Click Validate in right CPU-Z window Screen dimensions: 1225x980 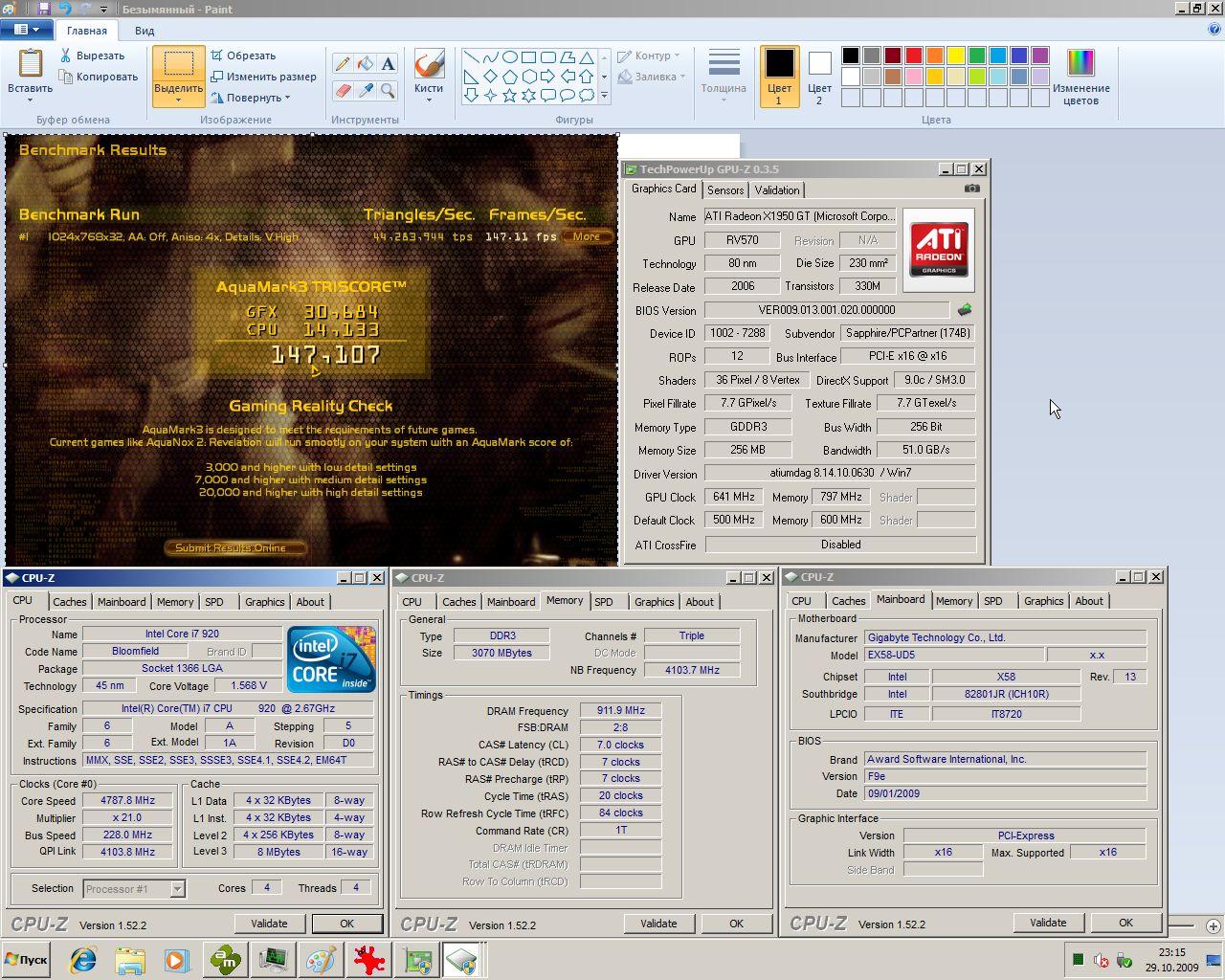click(x=1048, y=923)
